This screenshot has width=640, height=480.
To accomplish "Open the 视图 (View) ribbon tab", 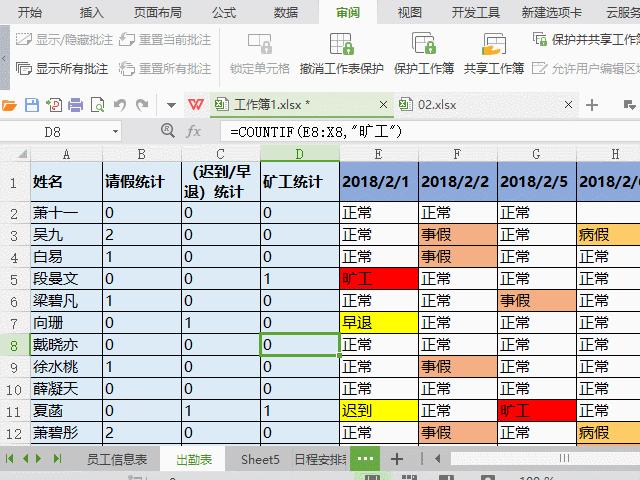I will (x=409, y=12).
